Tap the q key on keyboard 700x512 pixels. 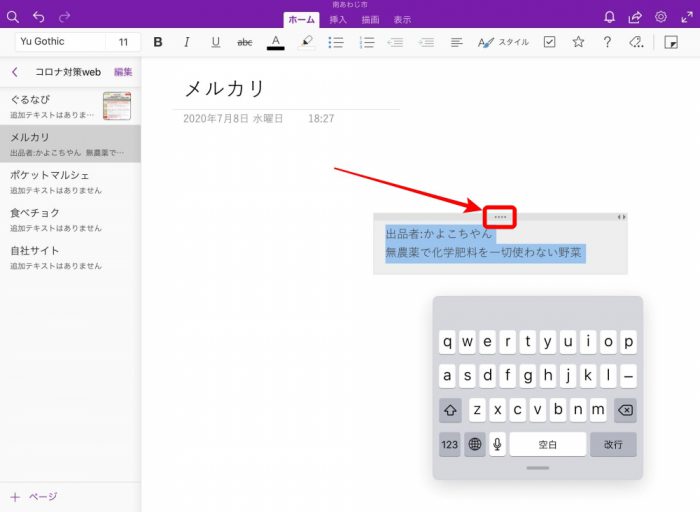point(447,342)
